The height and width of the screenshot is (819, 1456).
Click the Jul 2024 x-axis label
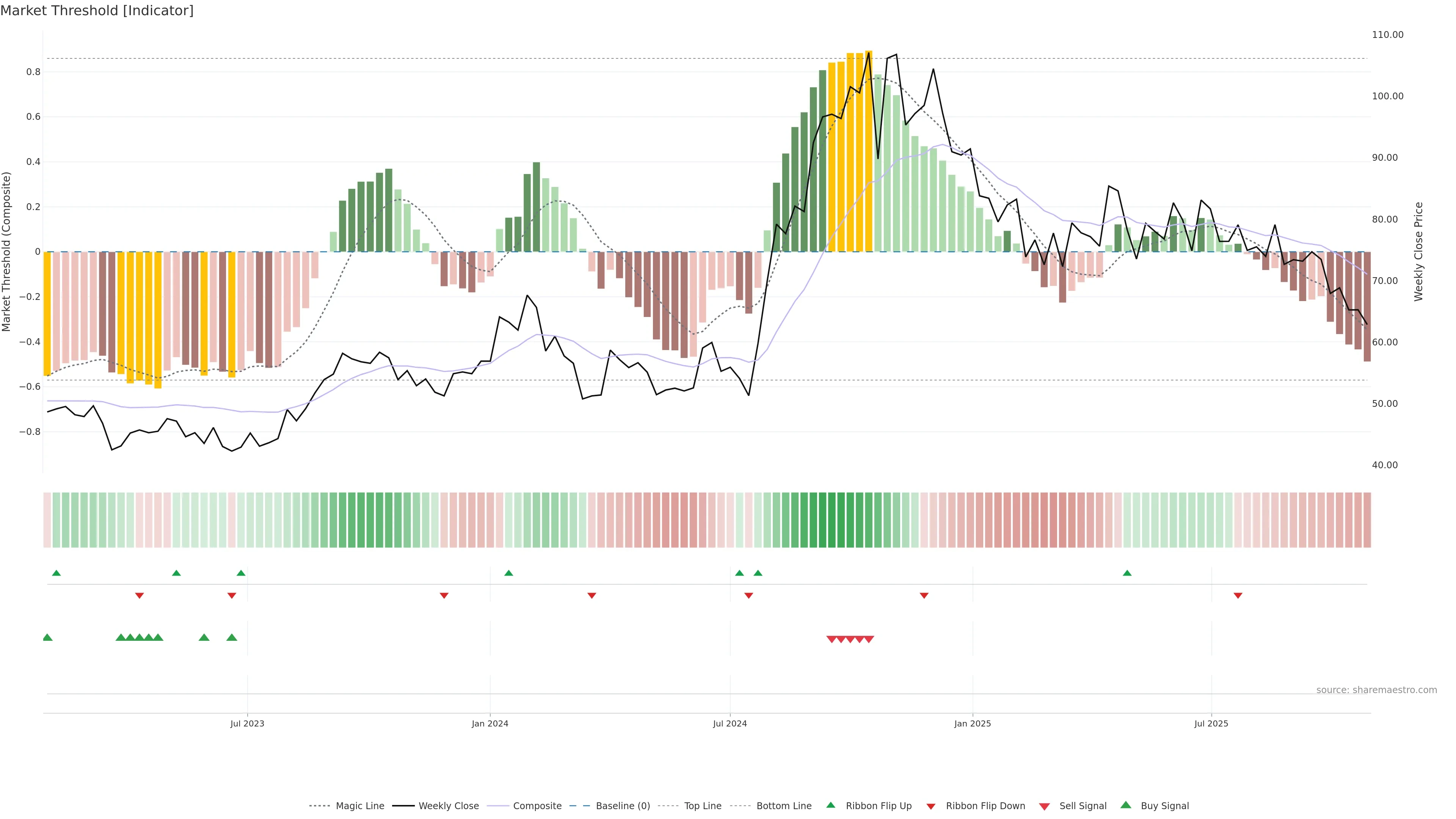(x=730, y=723)
